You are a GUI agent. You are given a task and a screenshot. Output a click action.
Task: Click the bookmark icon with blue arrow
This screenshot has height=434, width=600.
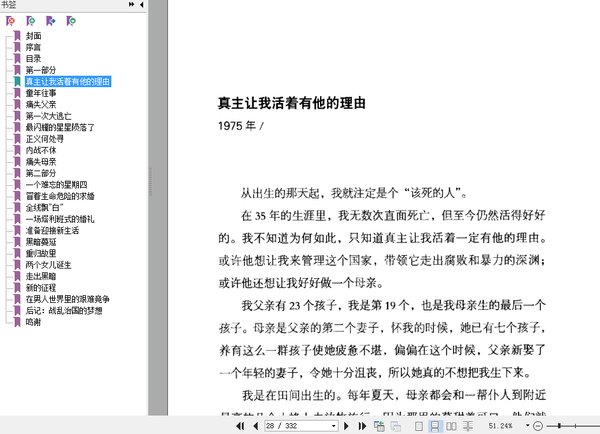51,21
